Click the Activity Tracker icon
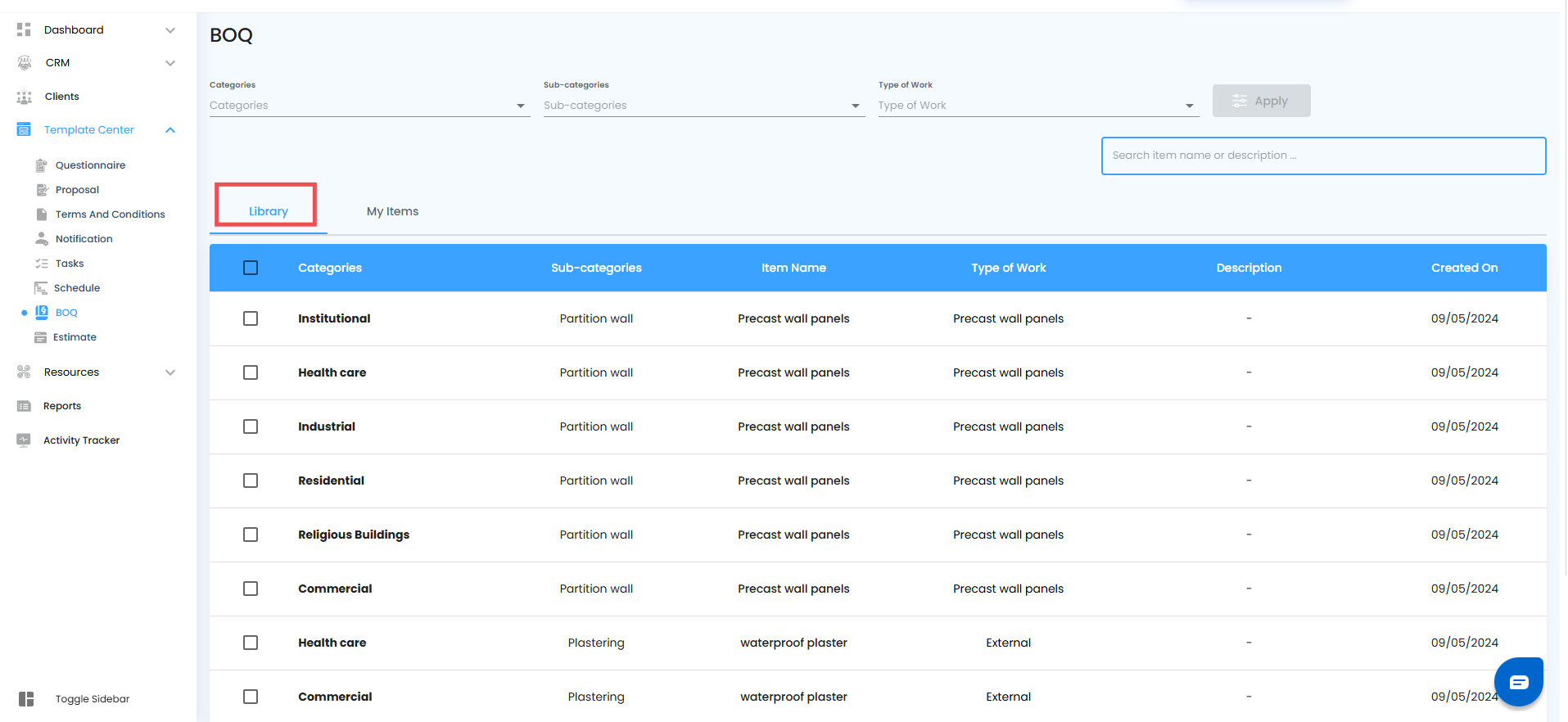 tap(24, 440)
